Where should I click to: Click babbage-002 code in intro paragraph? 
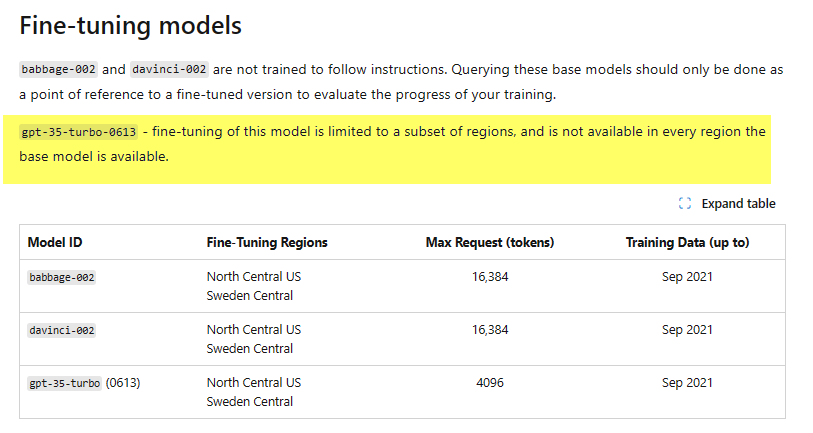click(58, 69)
